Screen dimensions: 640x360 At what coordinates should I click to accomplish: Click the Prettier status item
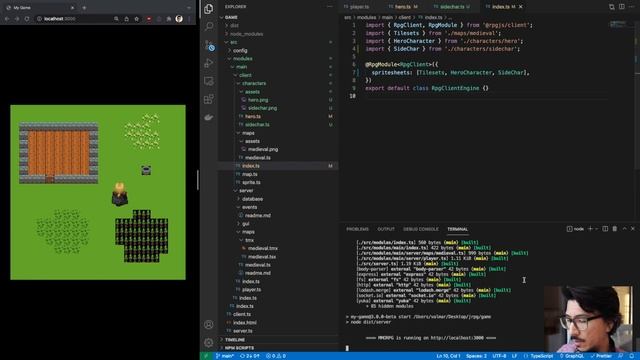point(601,356)
